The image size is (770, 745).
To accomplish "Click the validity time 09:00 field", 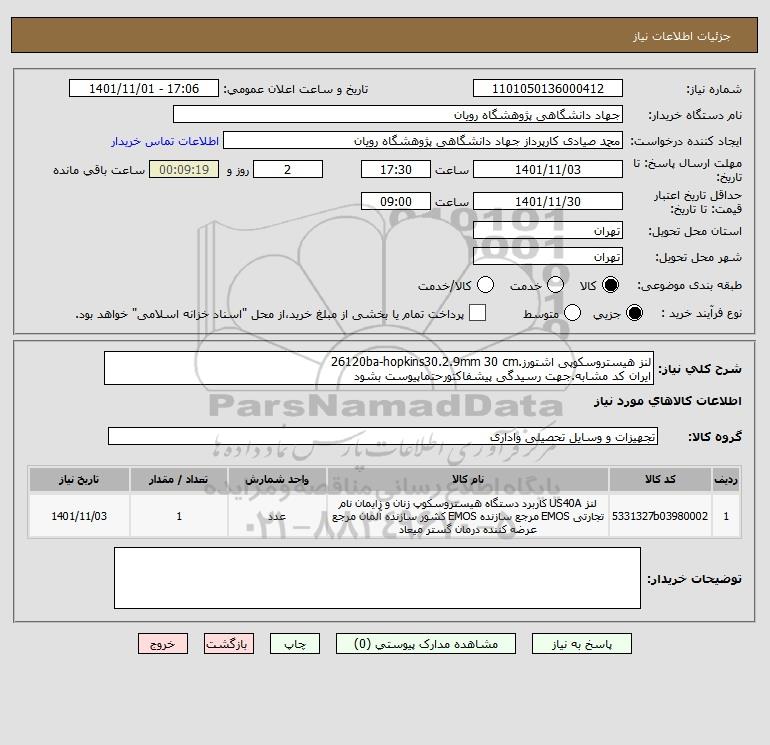I will (396, 201).
